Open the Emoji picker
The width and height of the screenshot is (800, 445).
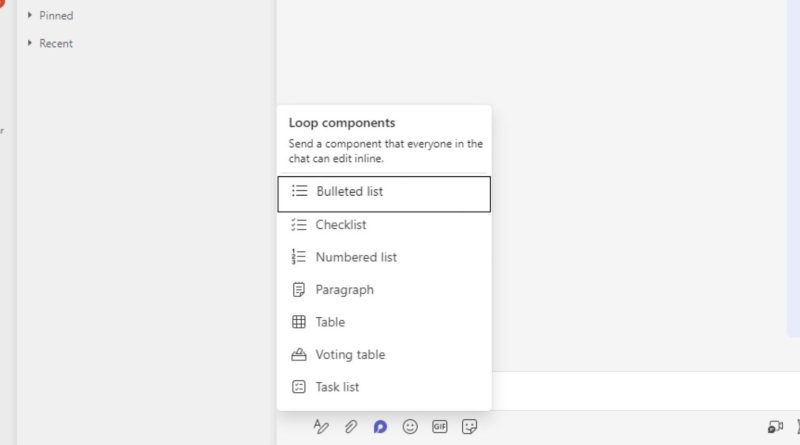click(x=410, y=427)
